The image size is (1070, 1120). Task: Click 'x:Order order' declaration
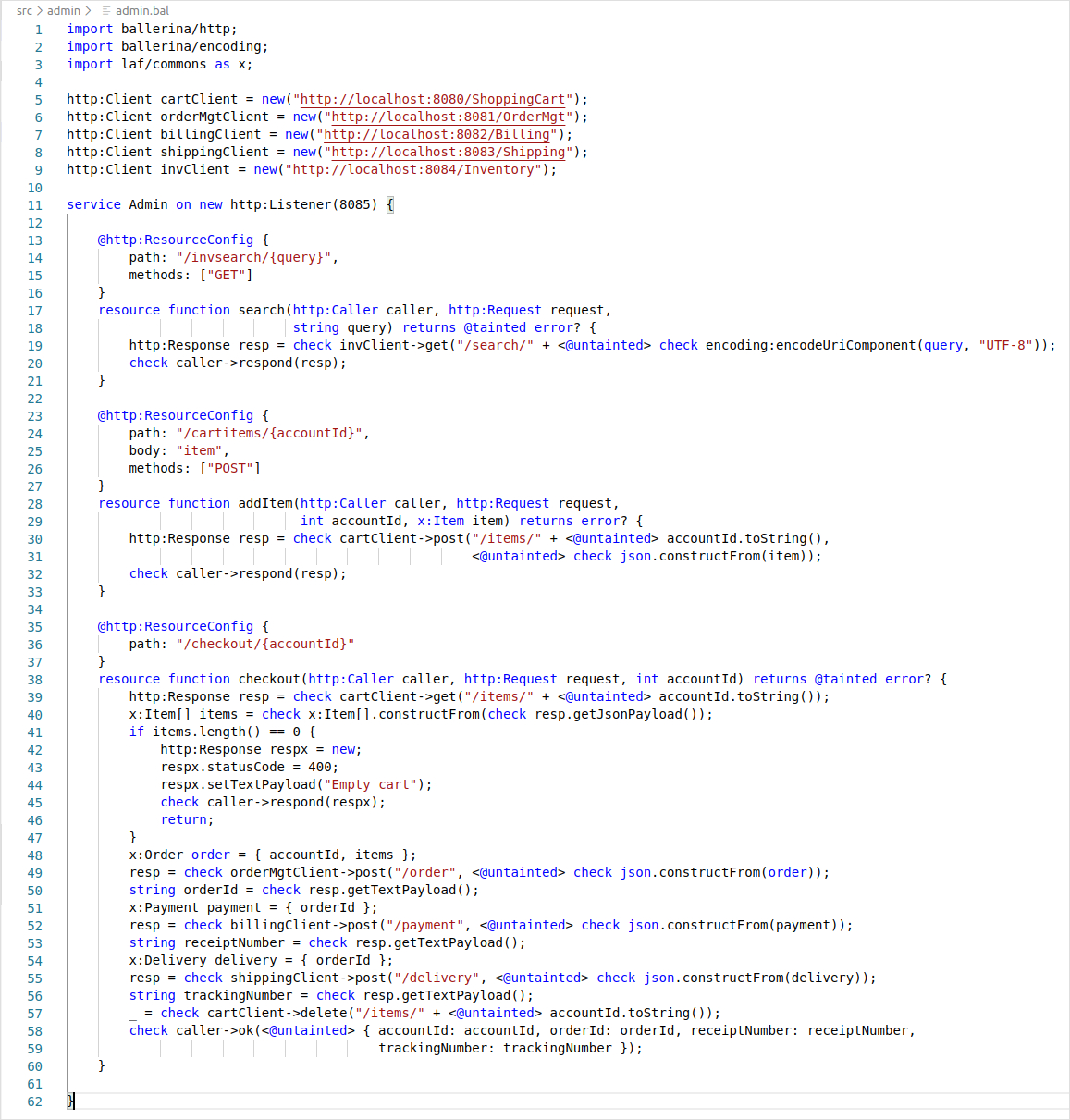[x=179, y=855]
